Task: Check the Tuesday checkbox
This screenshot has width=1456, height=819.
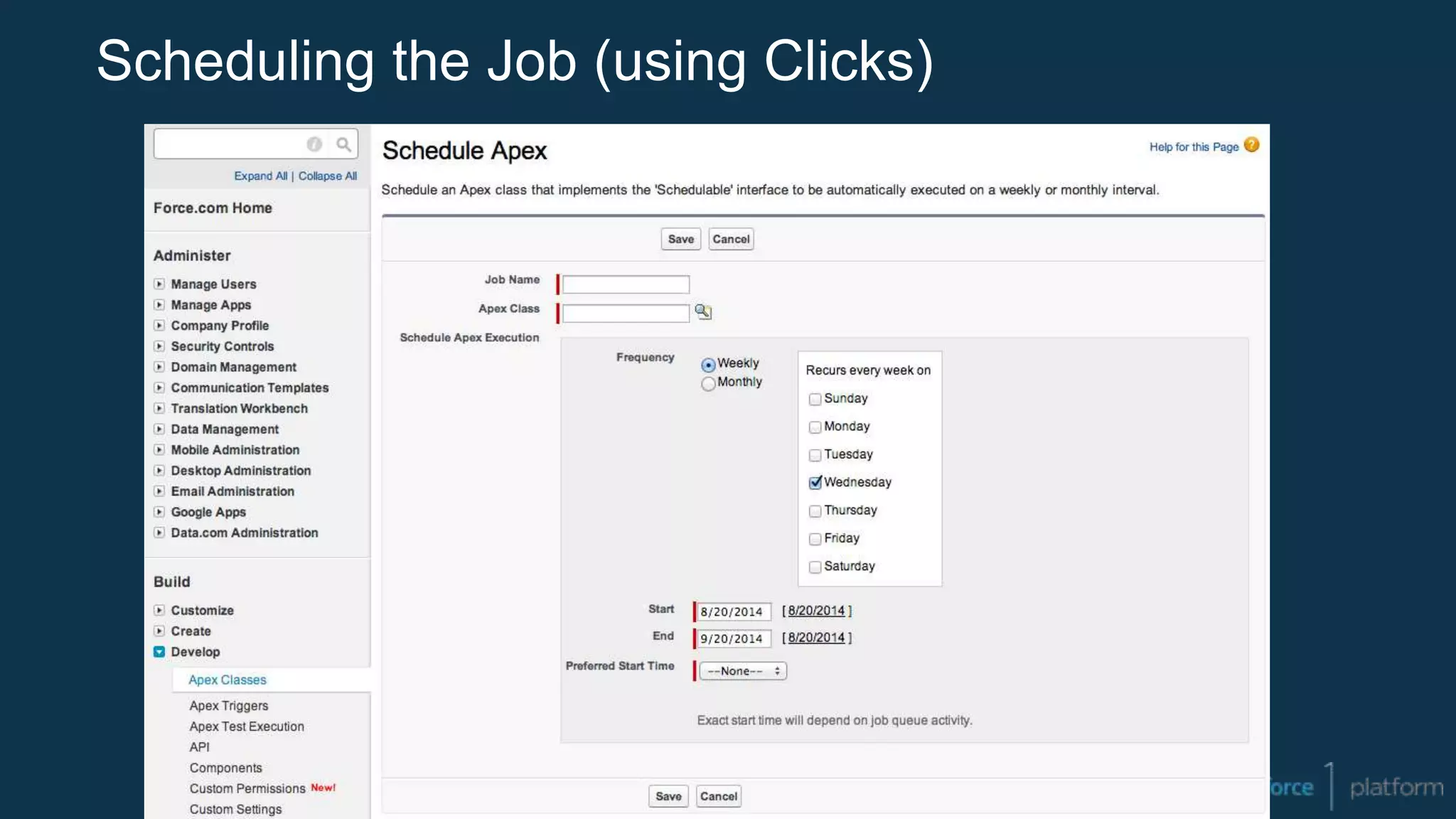Action: [815, 455]
